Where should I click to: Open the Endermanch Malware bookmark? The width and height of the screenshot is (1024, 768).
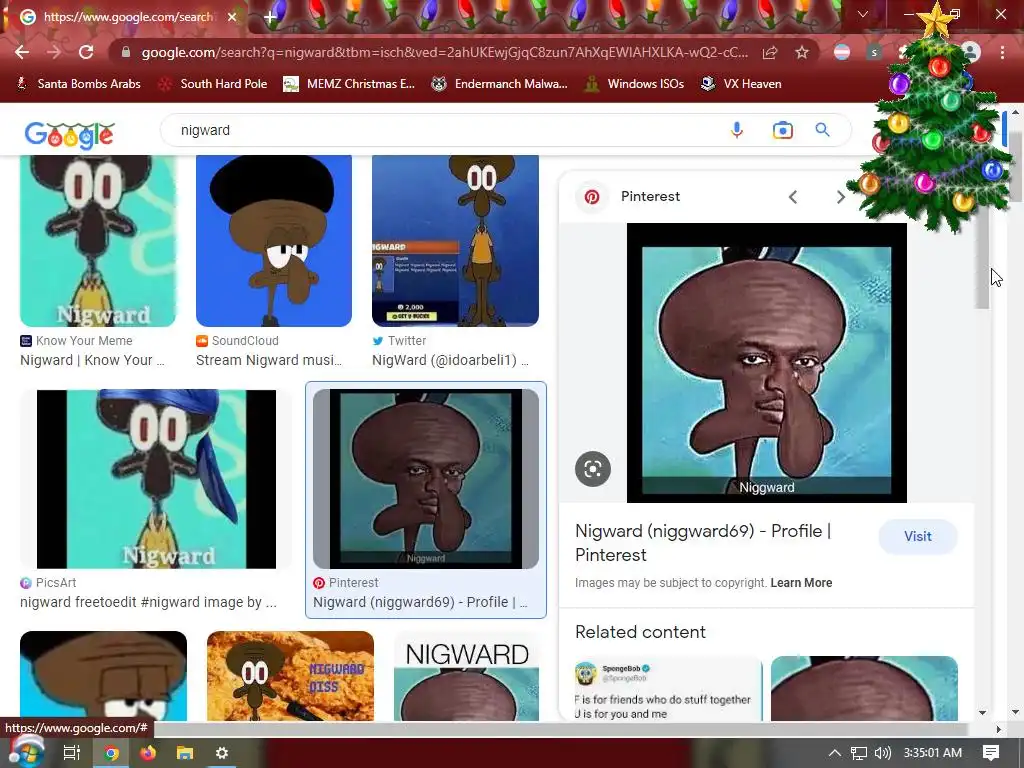[500, 84]
